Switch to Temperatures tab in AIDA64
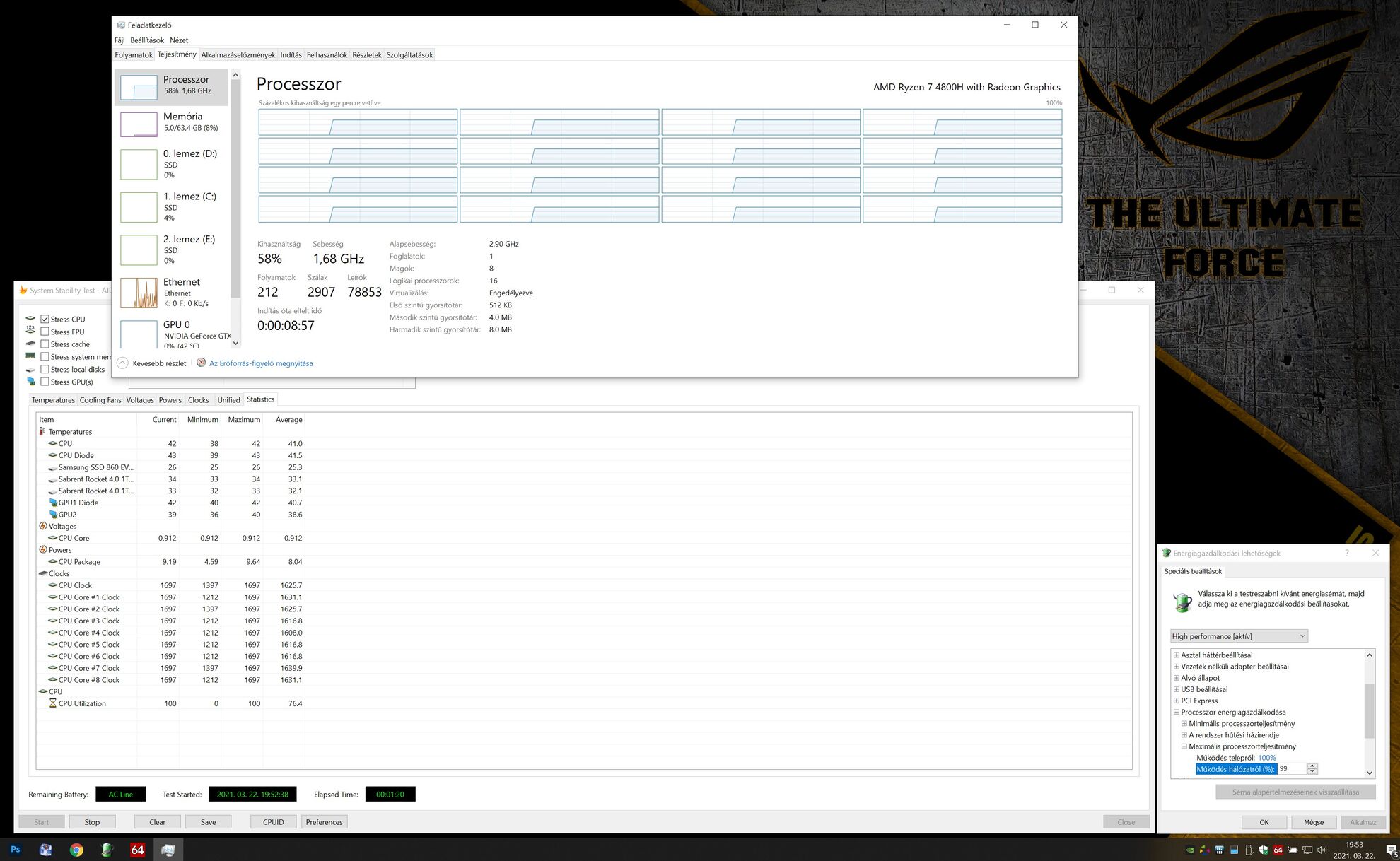 [x=53, y=400]
